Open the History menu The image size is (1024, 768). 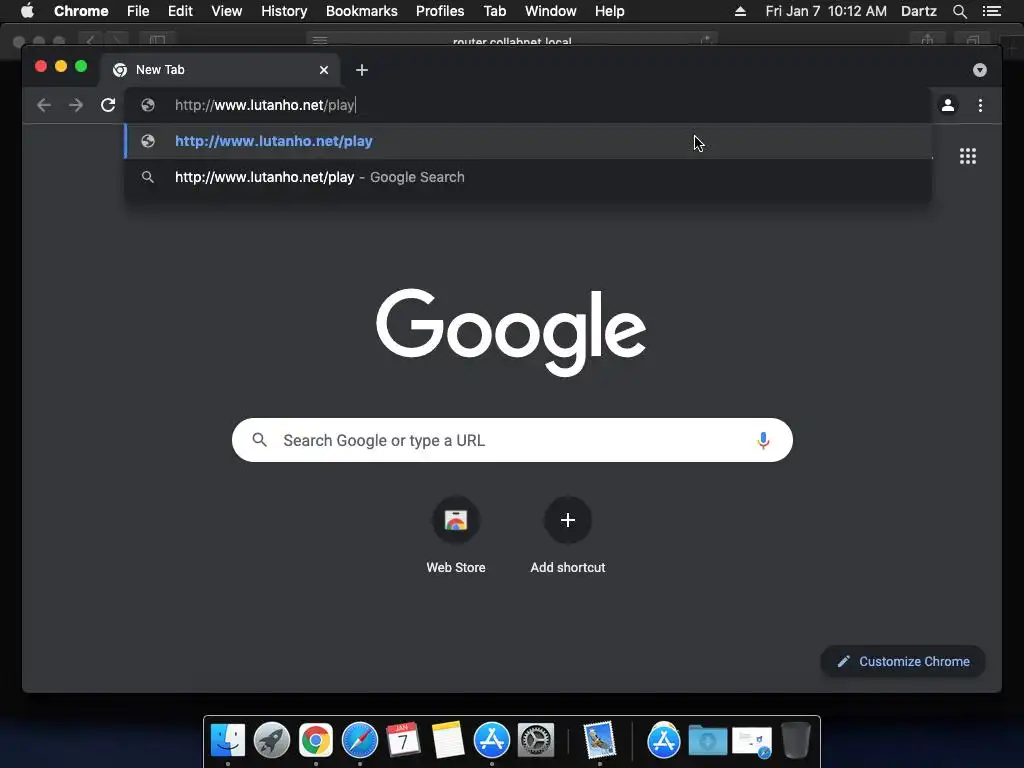(x=284, y=11)
